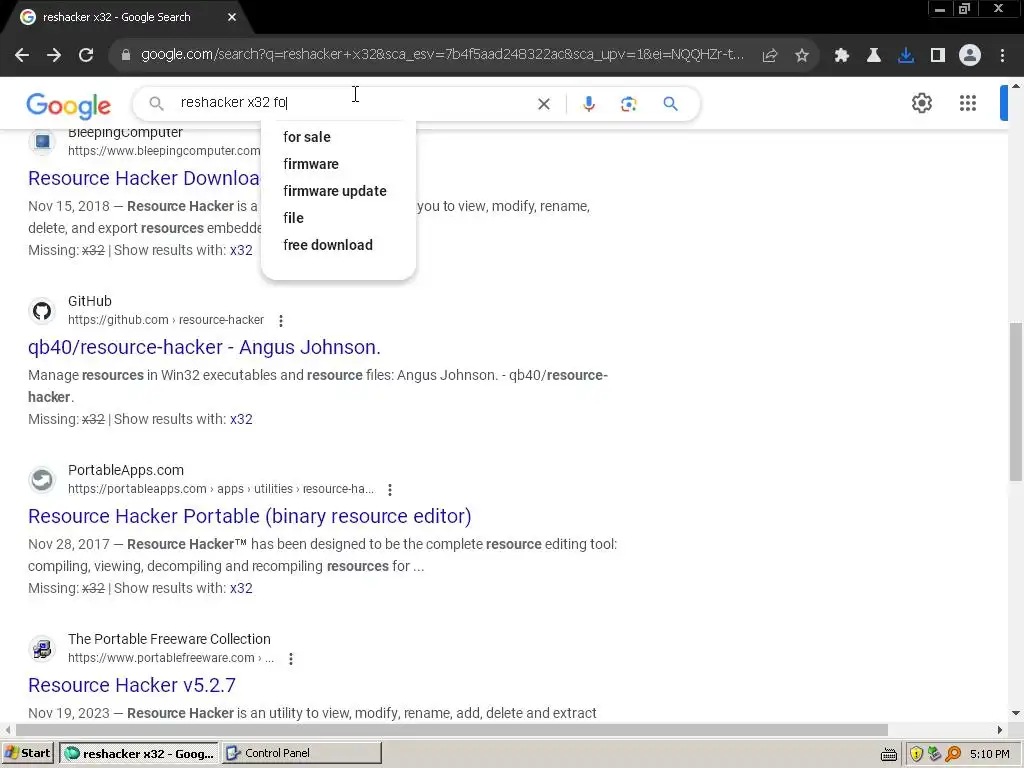The width and height of the screenshot is (1024, 768).
Task: Click the GitHub favicon in results
Action: (42, 311)
